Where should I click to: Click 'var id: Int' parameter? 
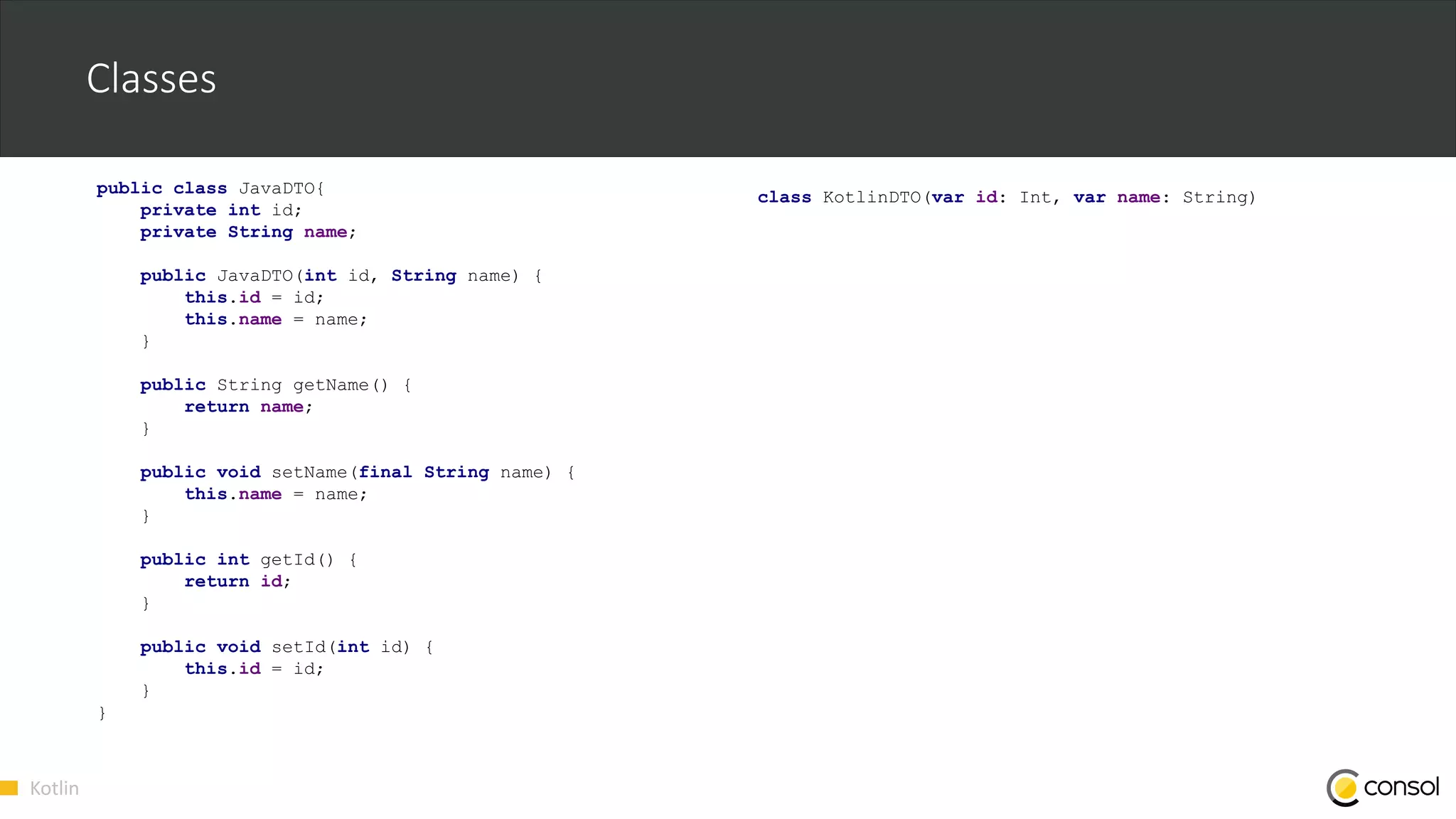coord(992,198)
